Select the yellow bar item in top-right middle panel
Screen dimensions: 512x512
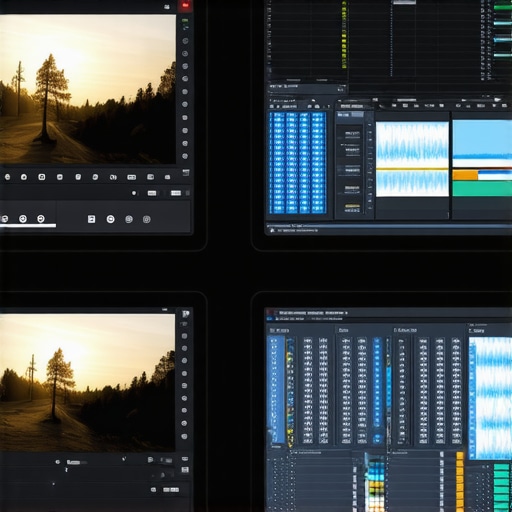point(352,206)
